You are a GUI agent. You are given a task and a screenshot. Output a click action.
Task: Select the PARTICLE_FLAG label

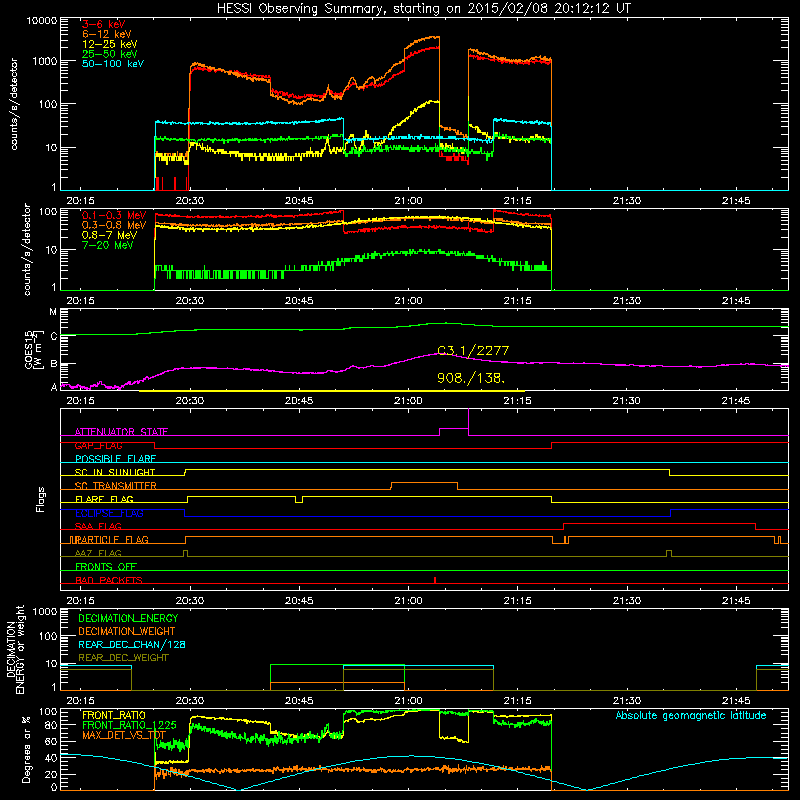111,539
